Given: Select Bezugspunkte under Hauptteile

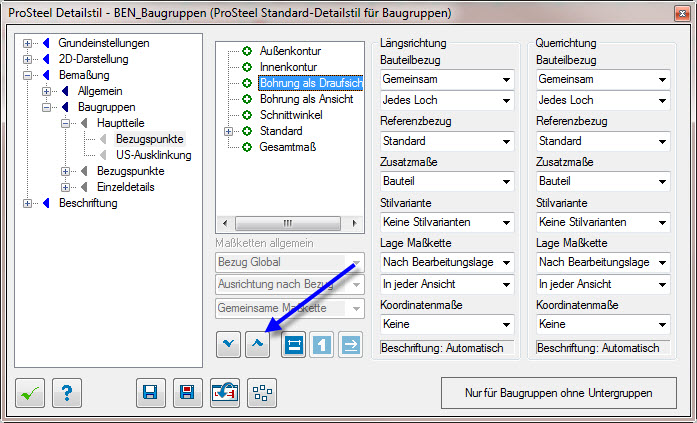Looking at the screenshot, I should click(150, 139).
